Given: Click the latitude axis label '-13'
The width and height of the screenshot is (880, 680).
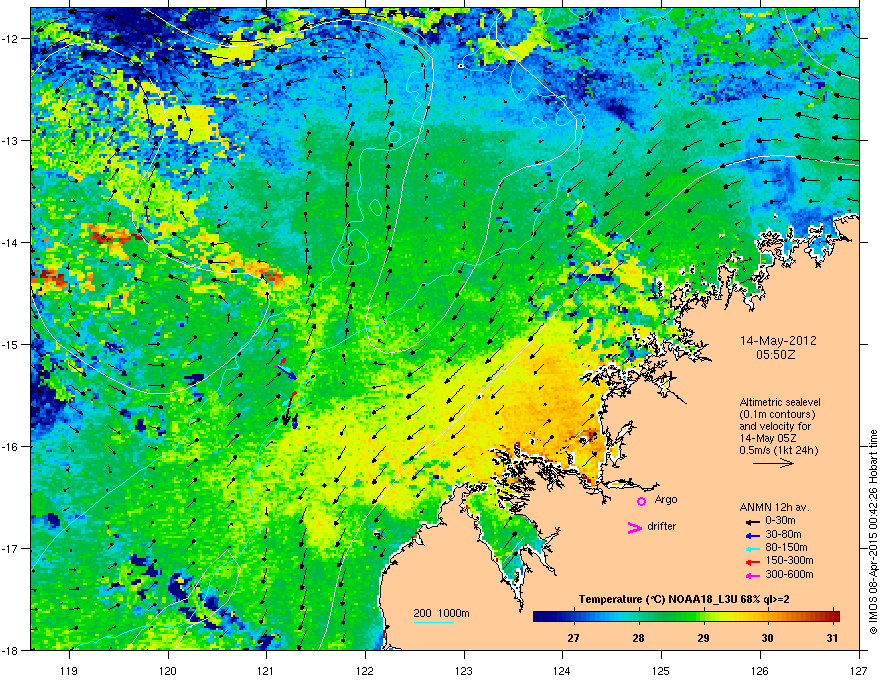Looking at the screenshot, I should (11, 140).
